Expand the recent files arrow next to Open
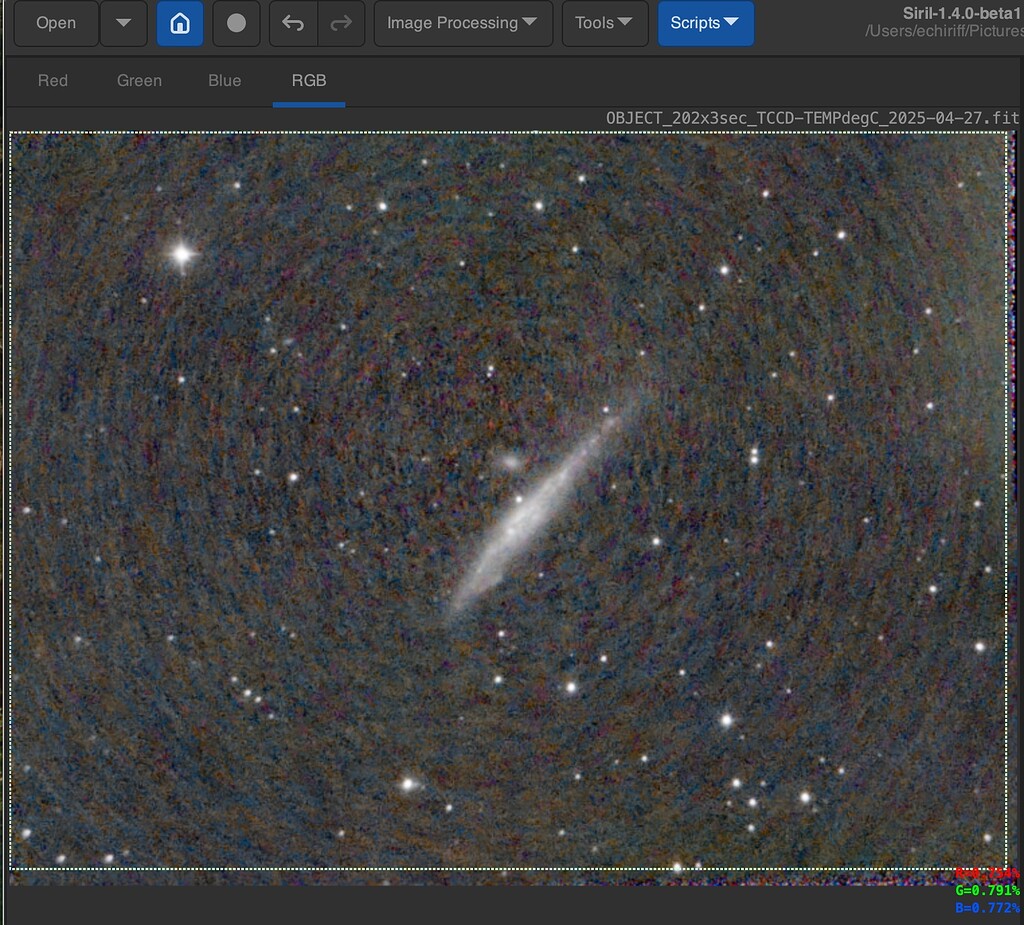Image resolution: width=1024 pixels, height=925 pixels. pyautogui.click(x=123, y=23)
